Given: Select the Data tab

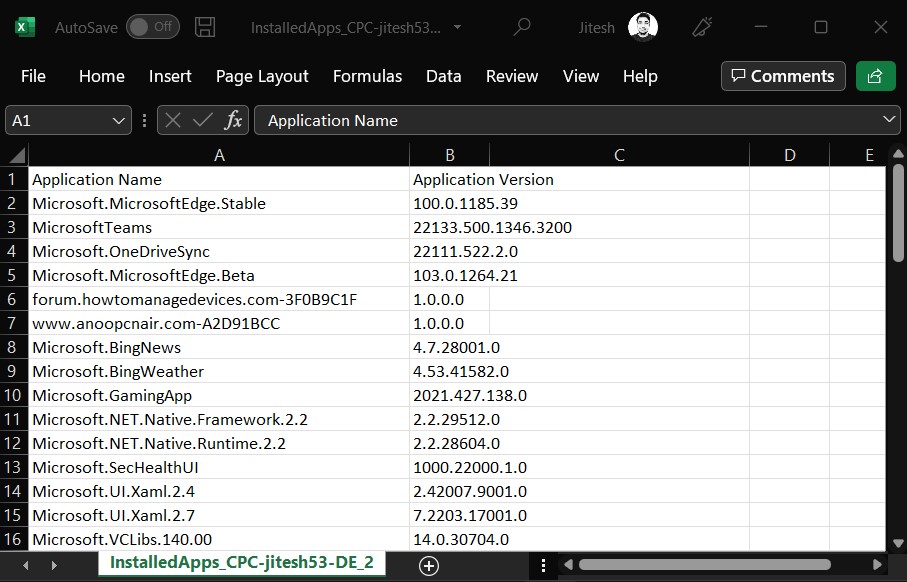Looking at the screenshot, I should click(444, 76).
